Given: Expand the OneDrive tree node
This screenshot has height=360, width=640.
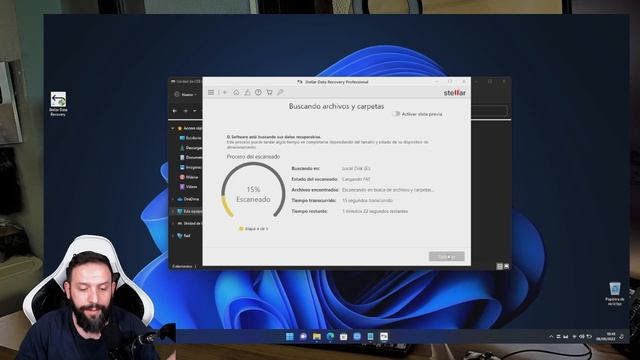Looking at the screenshot, I should click(172, 199).
